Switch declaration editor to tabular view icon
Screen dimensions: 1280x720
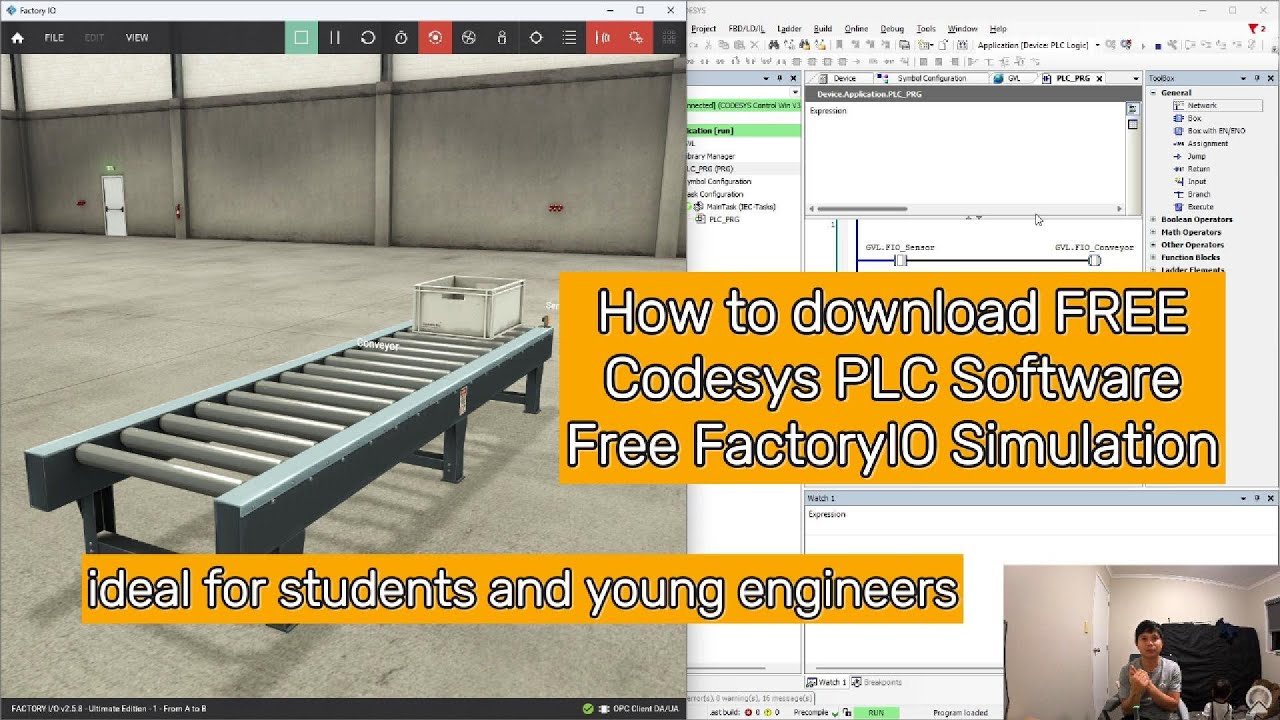pyautogui.click(x=1133, y=125)
